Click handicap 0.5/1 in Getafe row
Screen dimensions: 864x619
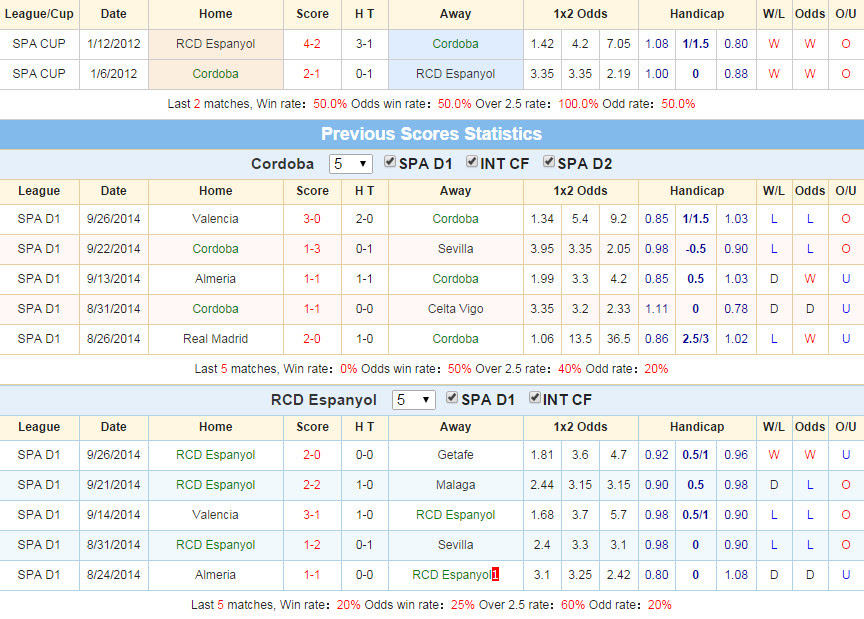[695, 455]
